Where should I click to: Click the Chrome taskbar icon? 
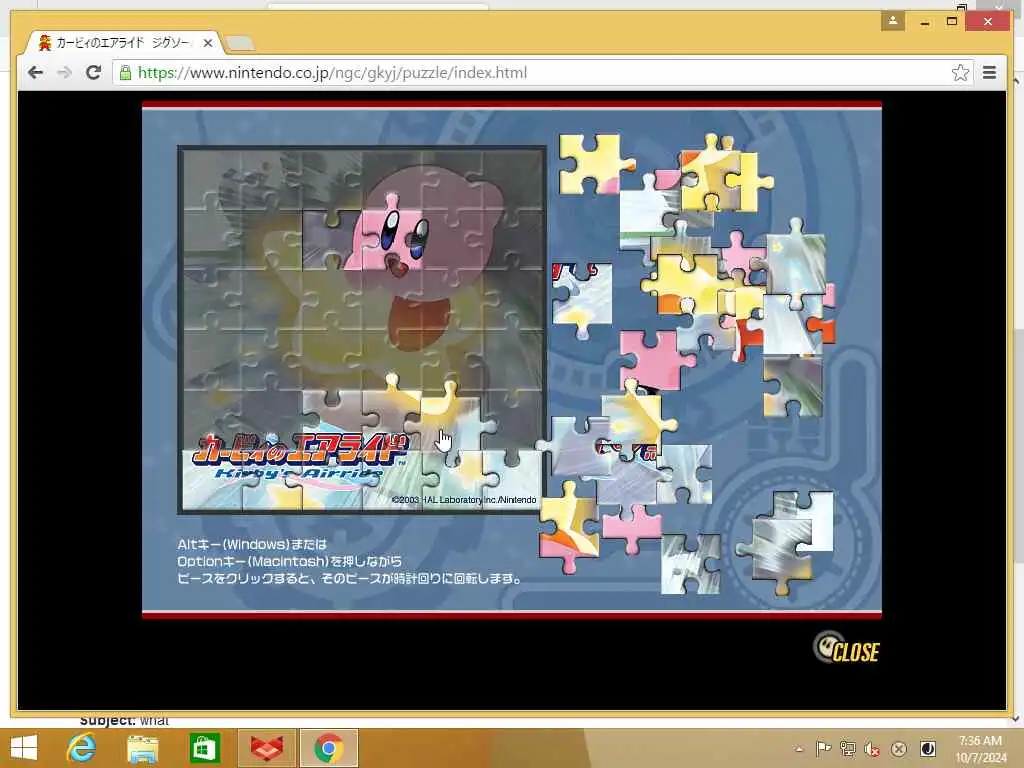[328, 748]
